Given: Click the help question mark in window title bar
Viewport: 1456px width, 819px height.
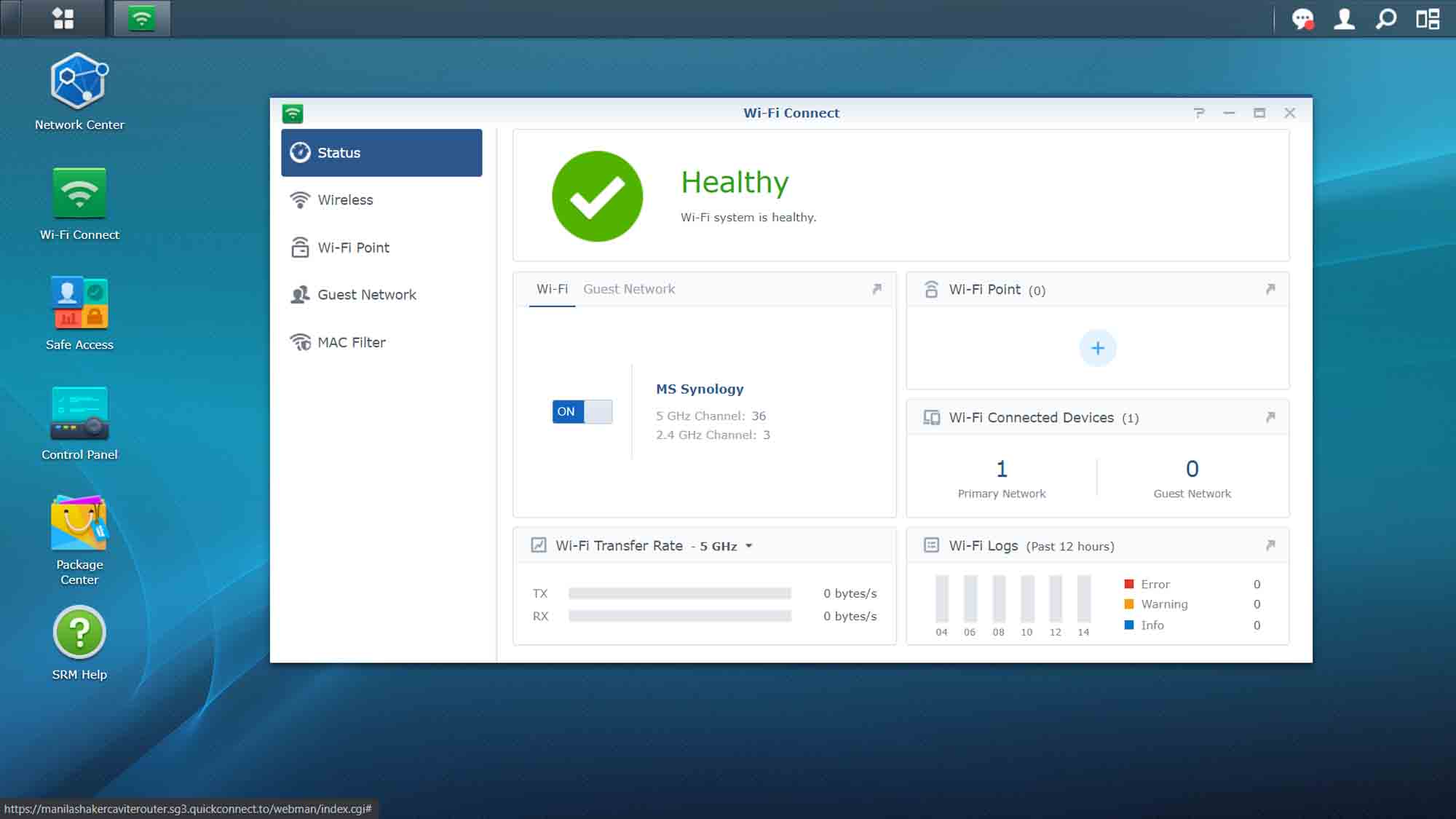Looking at the screenshot, I should 1199,113.
